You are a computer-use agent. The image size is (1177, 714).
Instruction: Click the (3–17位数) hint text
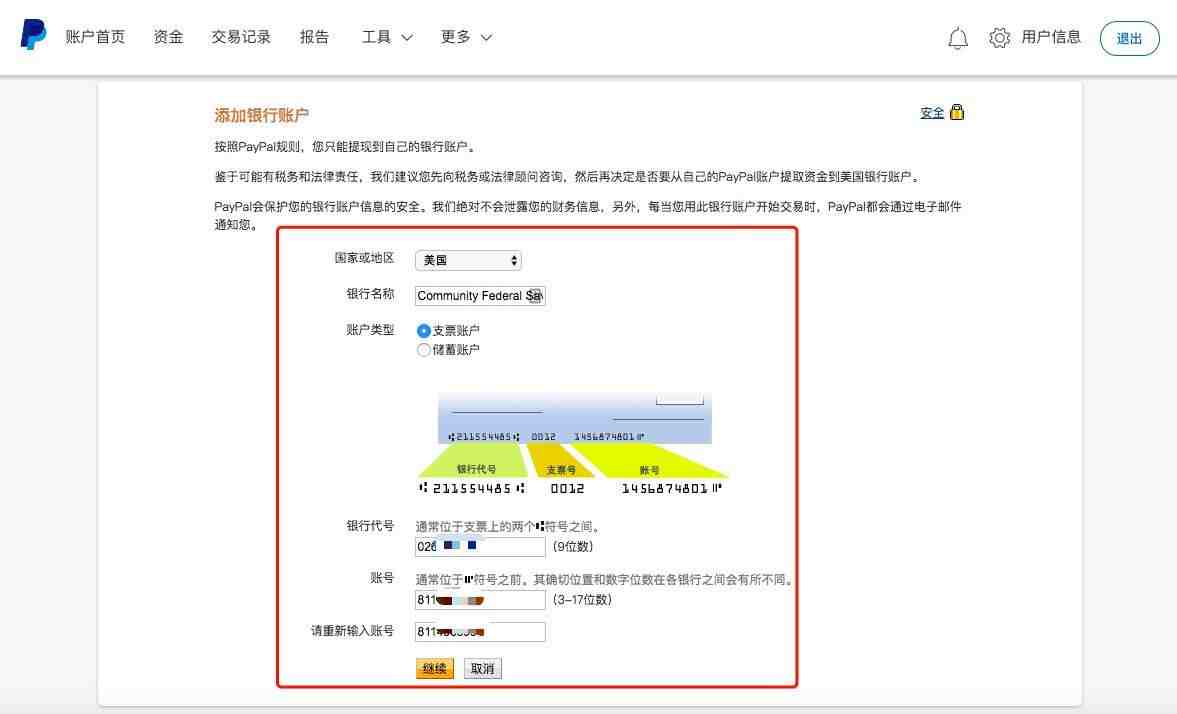click(x=582, y=600)
